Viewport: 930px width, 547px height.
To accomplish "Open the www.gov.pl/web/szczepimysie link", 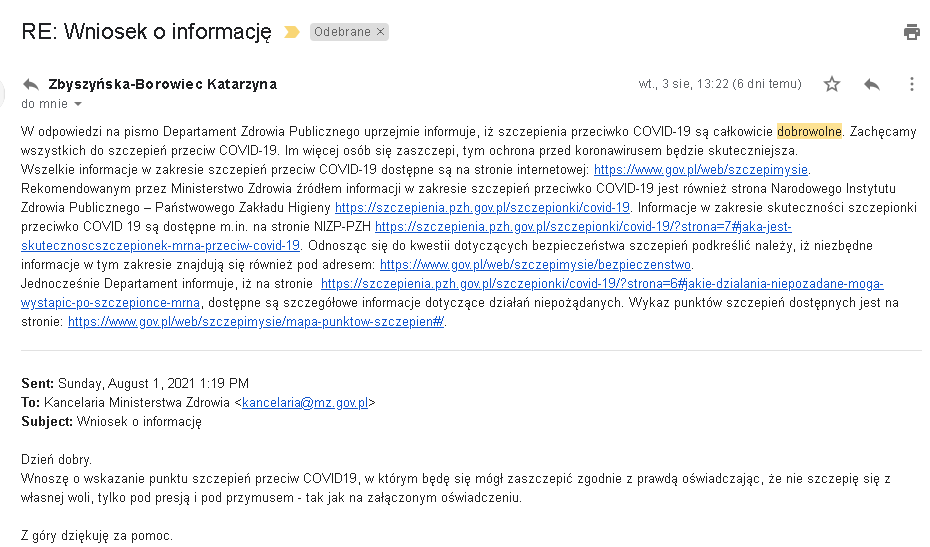I will (x=700, y=169).
